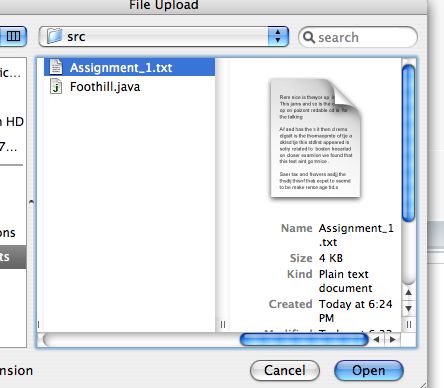Click the Open button
This screenshot has height=388, width=444.
[x=369, y=370]
